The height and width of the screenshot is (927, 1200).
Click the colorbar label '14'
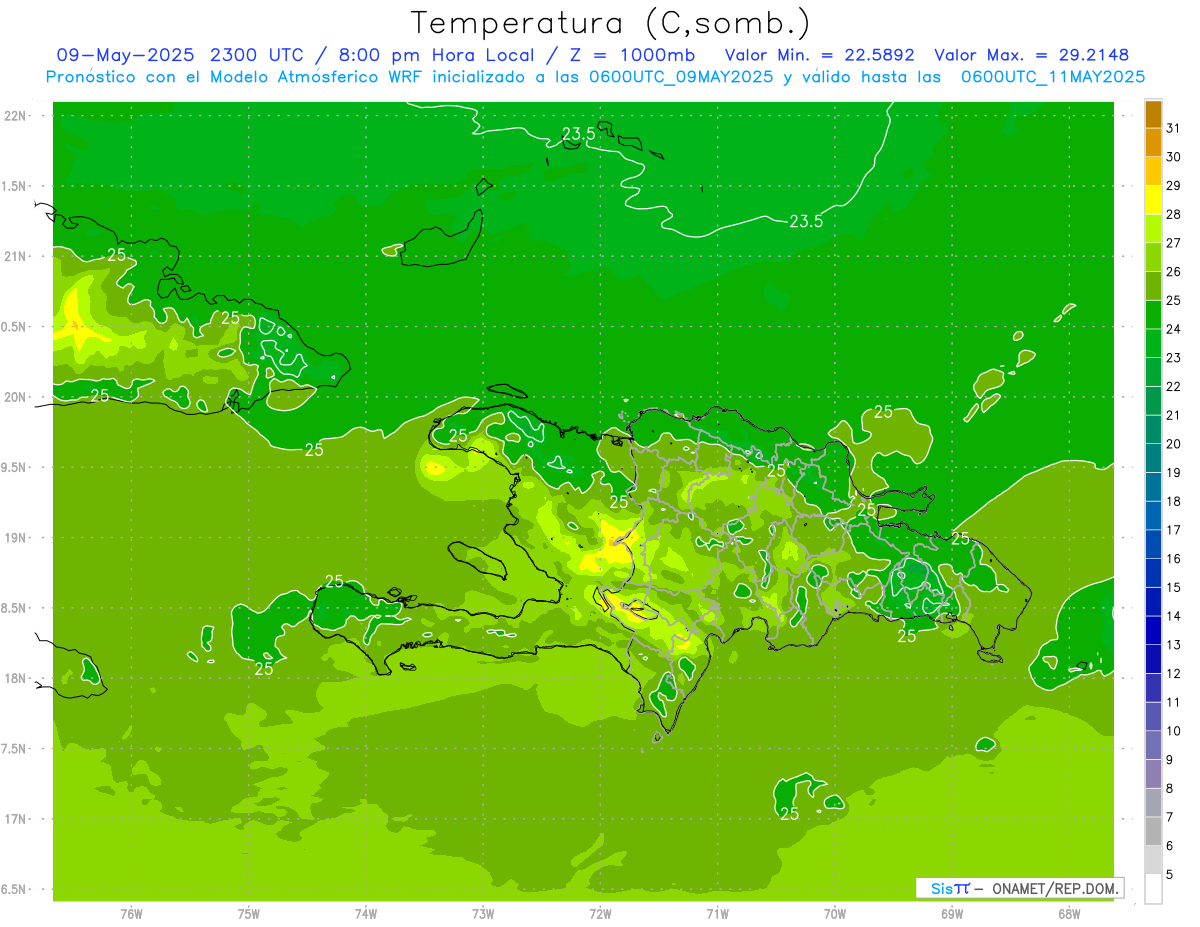pos(1174,616)
